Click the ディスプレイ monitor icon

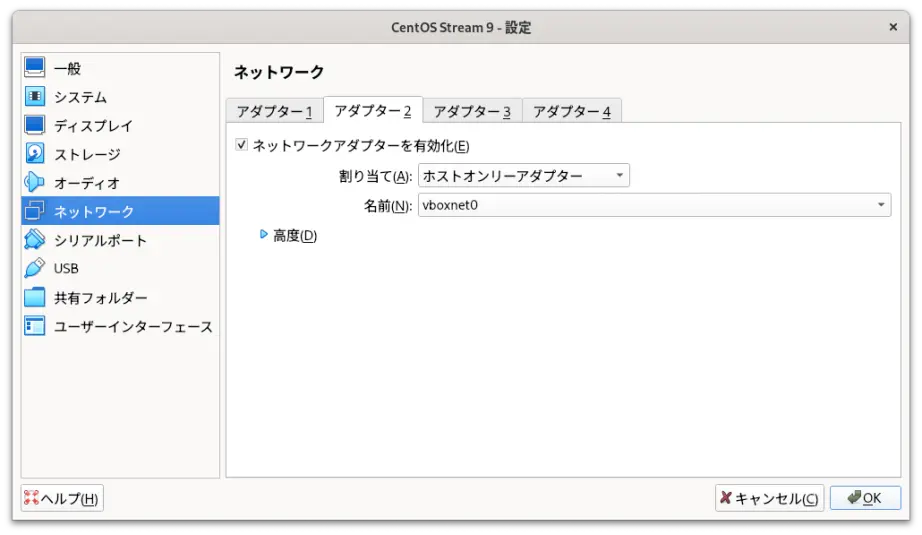coord(35,125)
